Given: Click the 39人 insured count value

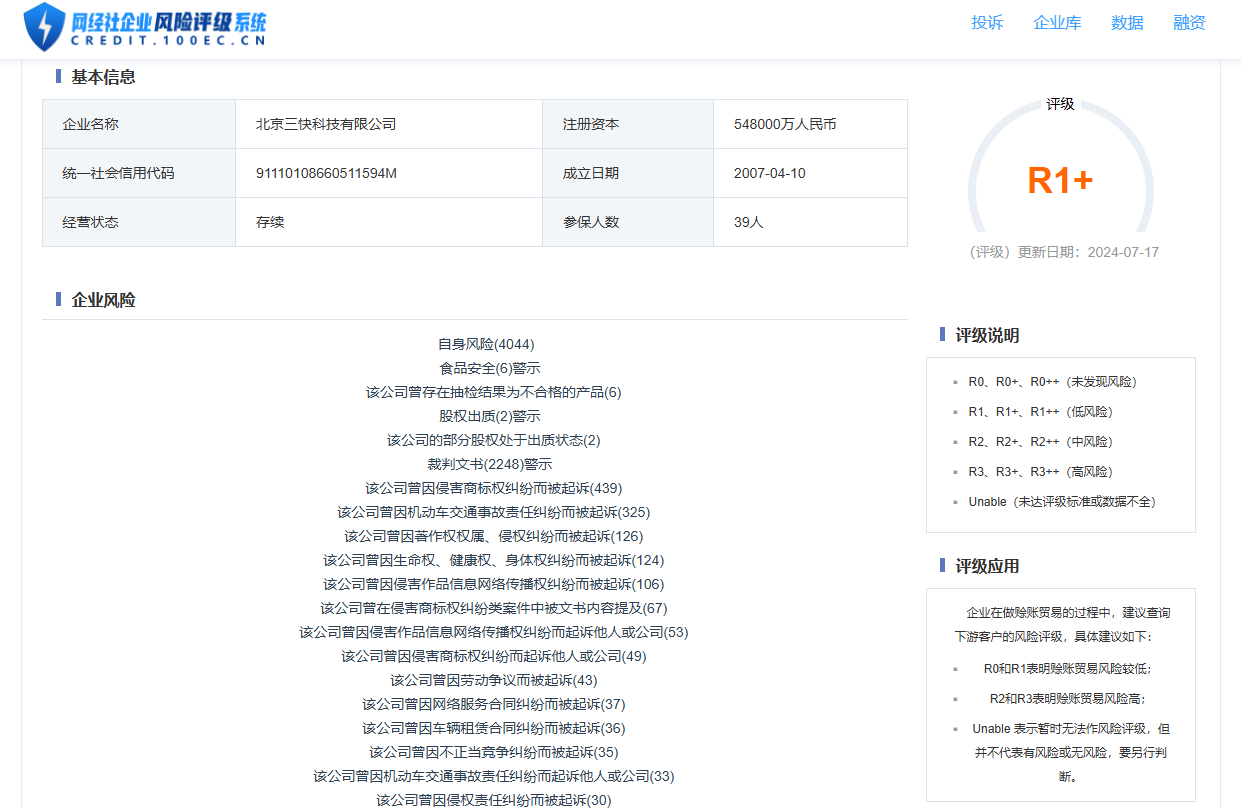Looking at the screenshot, I should pos(748,222).
